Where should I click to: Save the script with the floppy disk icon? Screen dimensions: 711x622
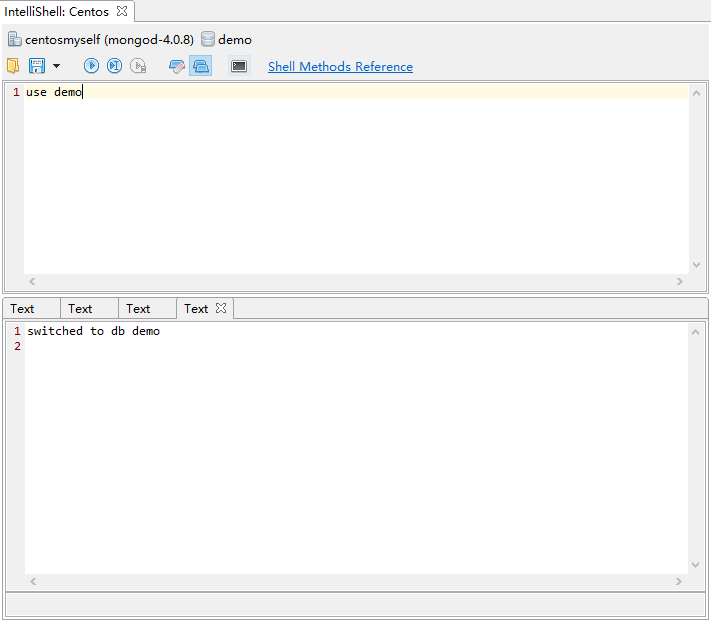point(37,66)
